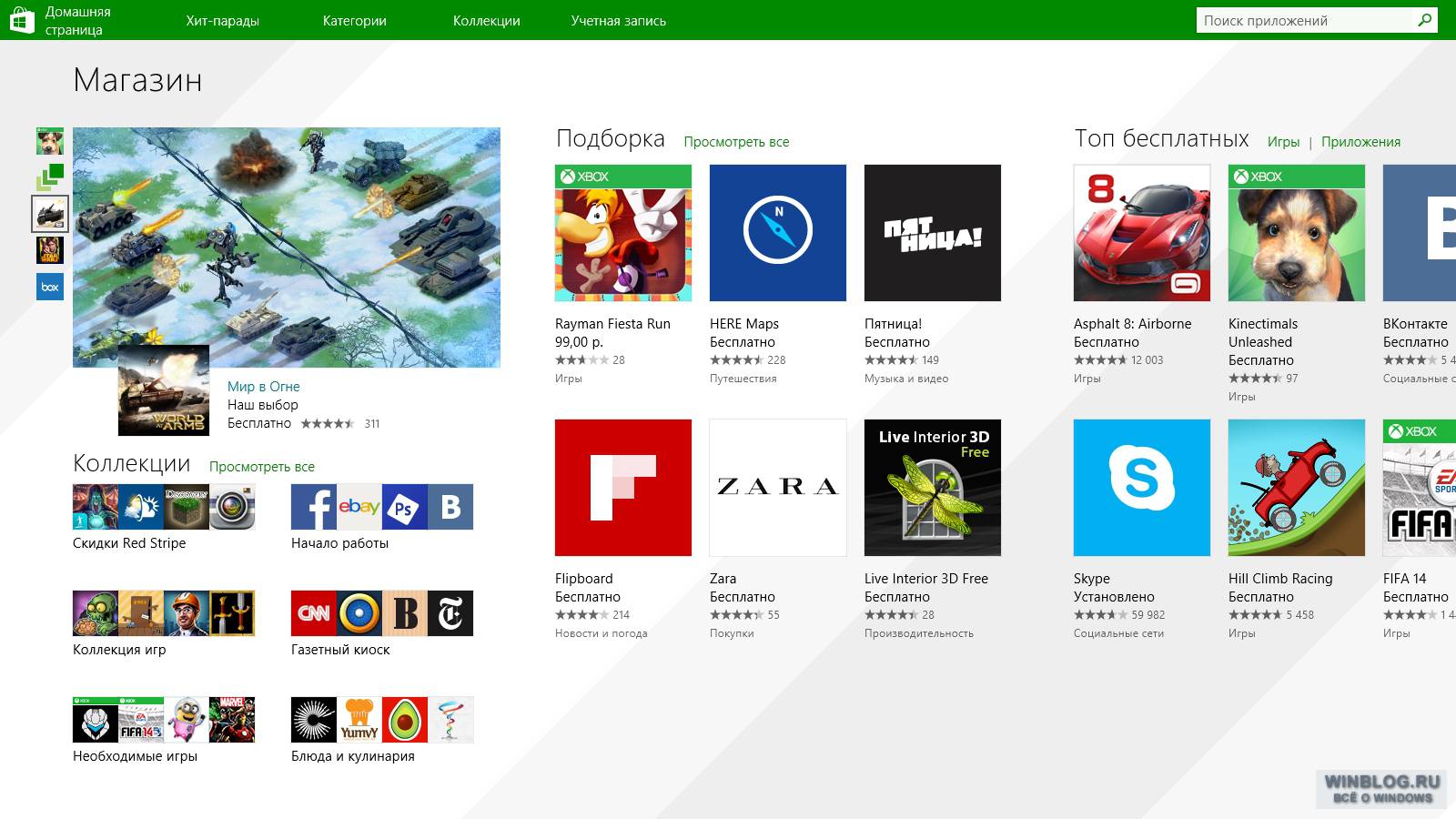
Task: Click the Skype title text
Action: 1092,579
